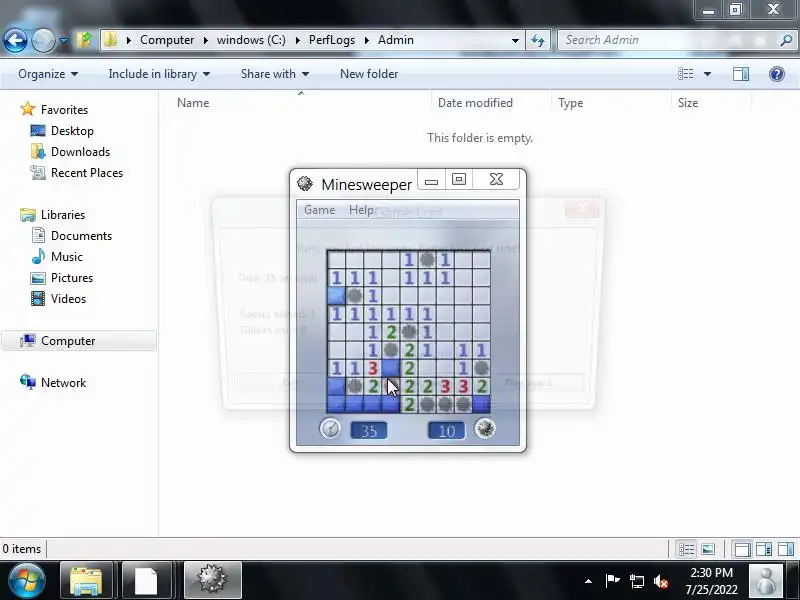Sort by the Size column header
The image size is (800, 600).
(x=688, y=103)
